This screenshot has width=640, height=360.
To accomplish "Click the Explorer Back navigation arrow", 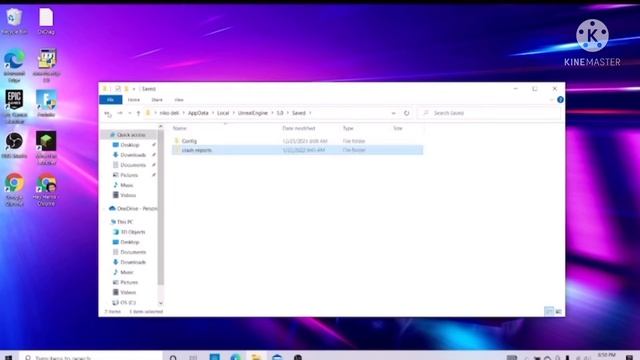I will coord(108,113).
